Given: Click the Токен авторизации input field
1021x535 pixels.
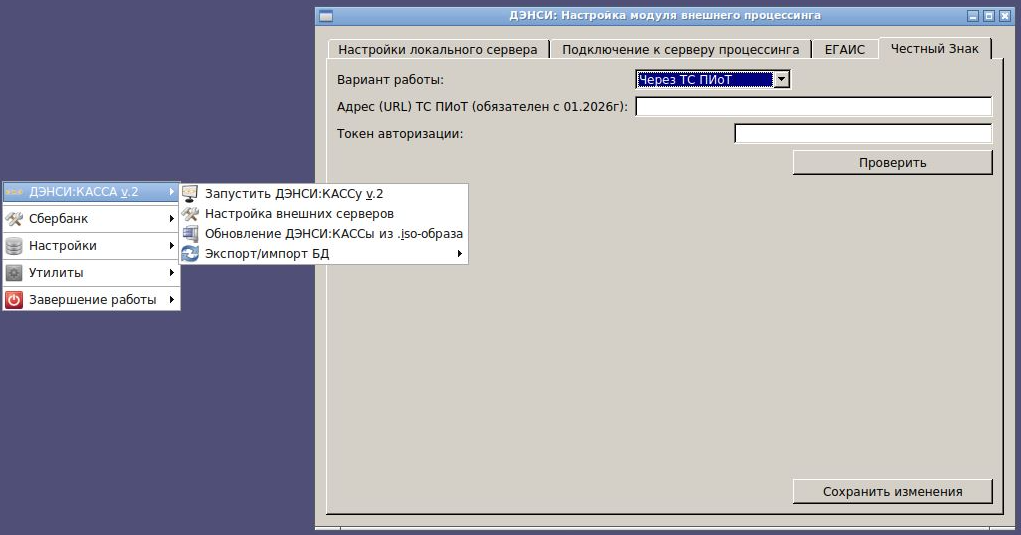Looking at the screenshot, I should pyautogui.click(x=863, y=133).
